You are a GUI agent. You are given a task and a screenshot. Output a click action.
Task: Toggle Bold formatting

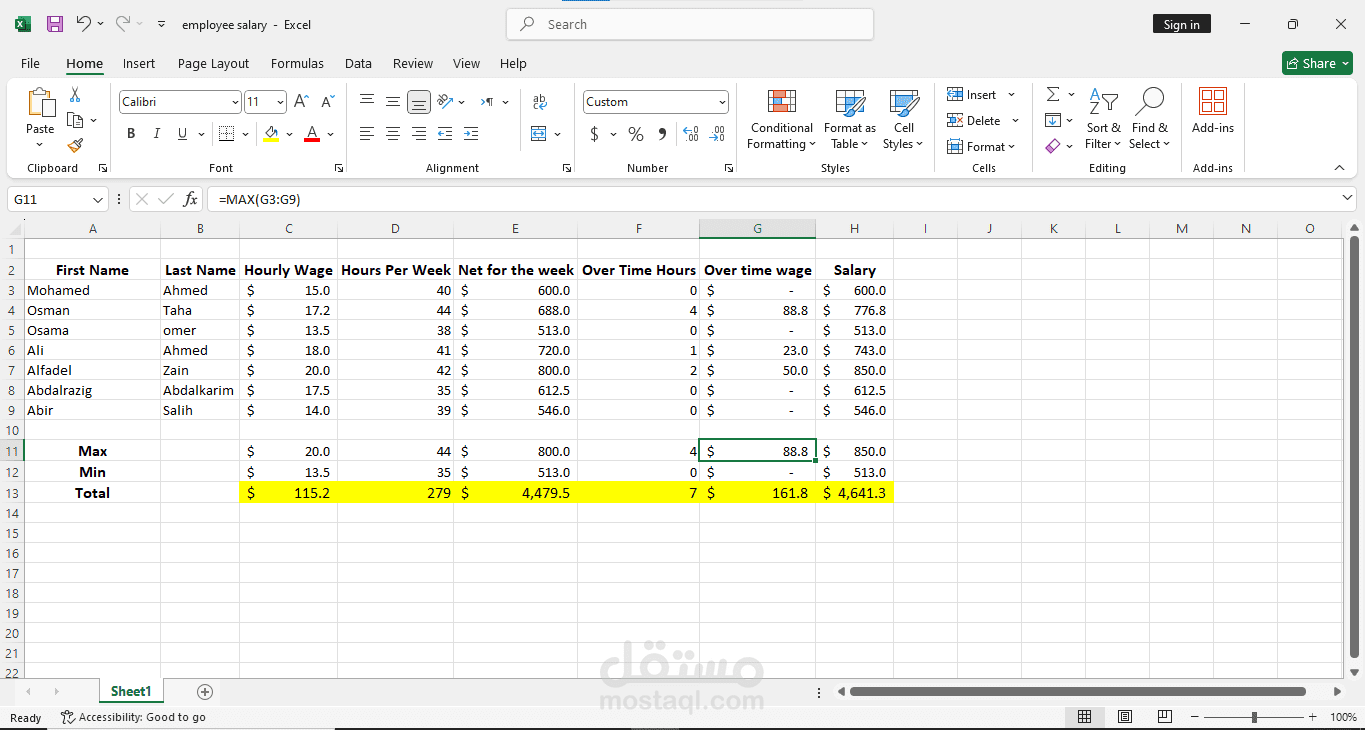131,134
